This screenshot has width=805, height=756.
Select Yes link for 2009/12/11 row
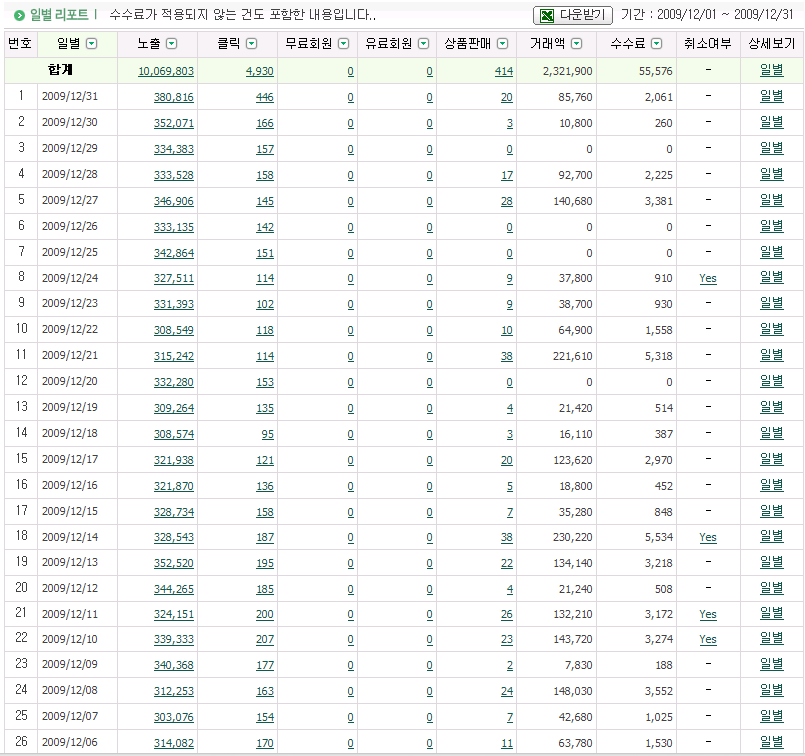708,615
